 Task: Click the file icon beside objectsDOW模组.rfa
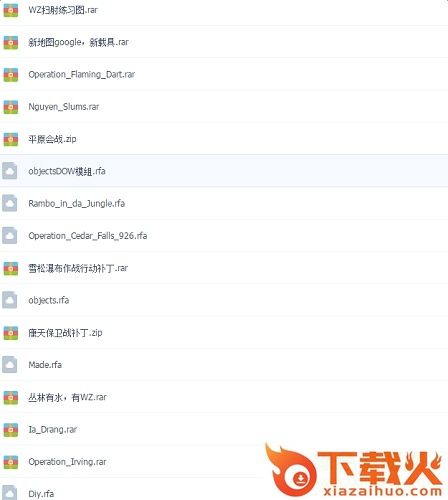[x=10, y=171]
